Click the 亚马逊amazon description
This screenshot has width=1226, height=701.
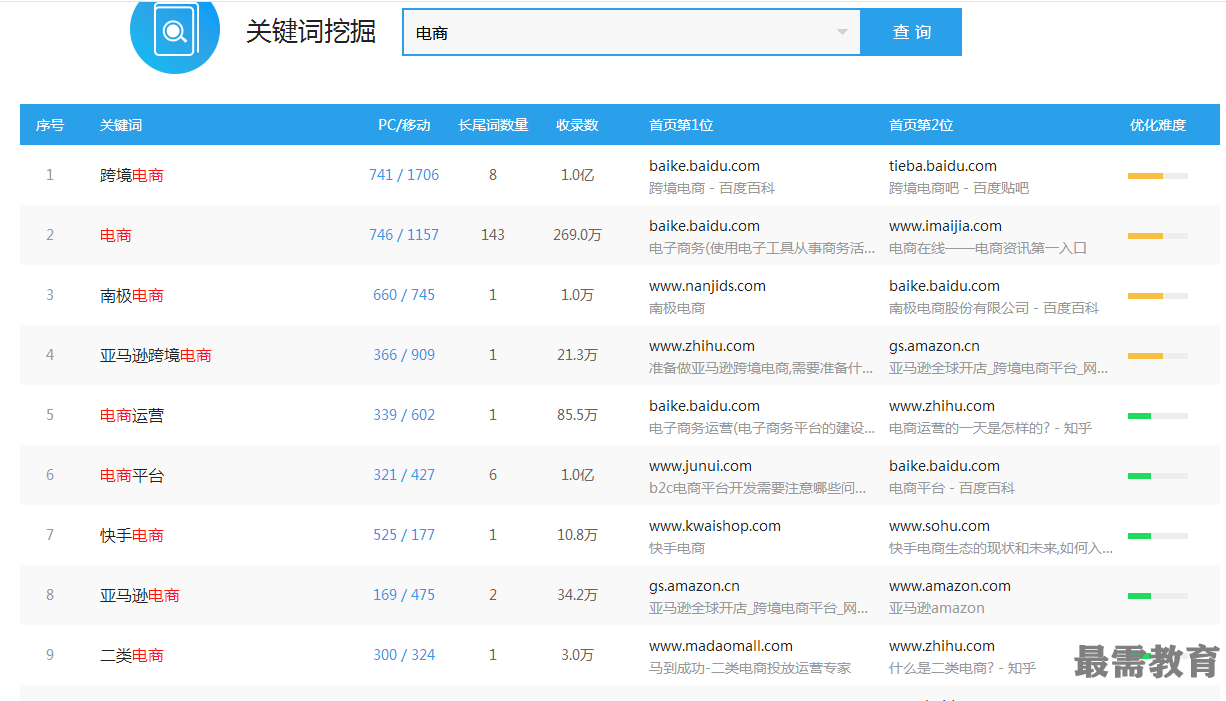[x=937, y=608]
